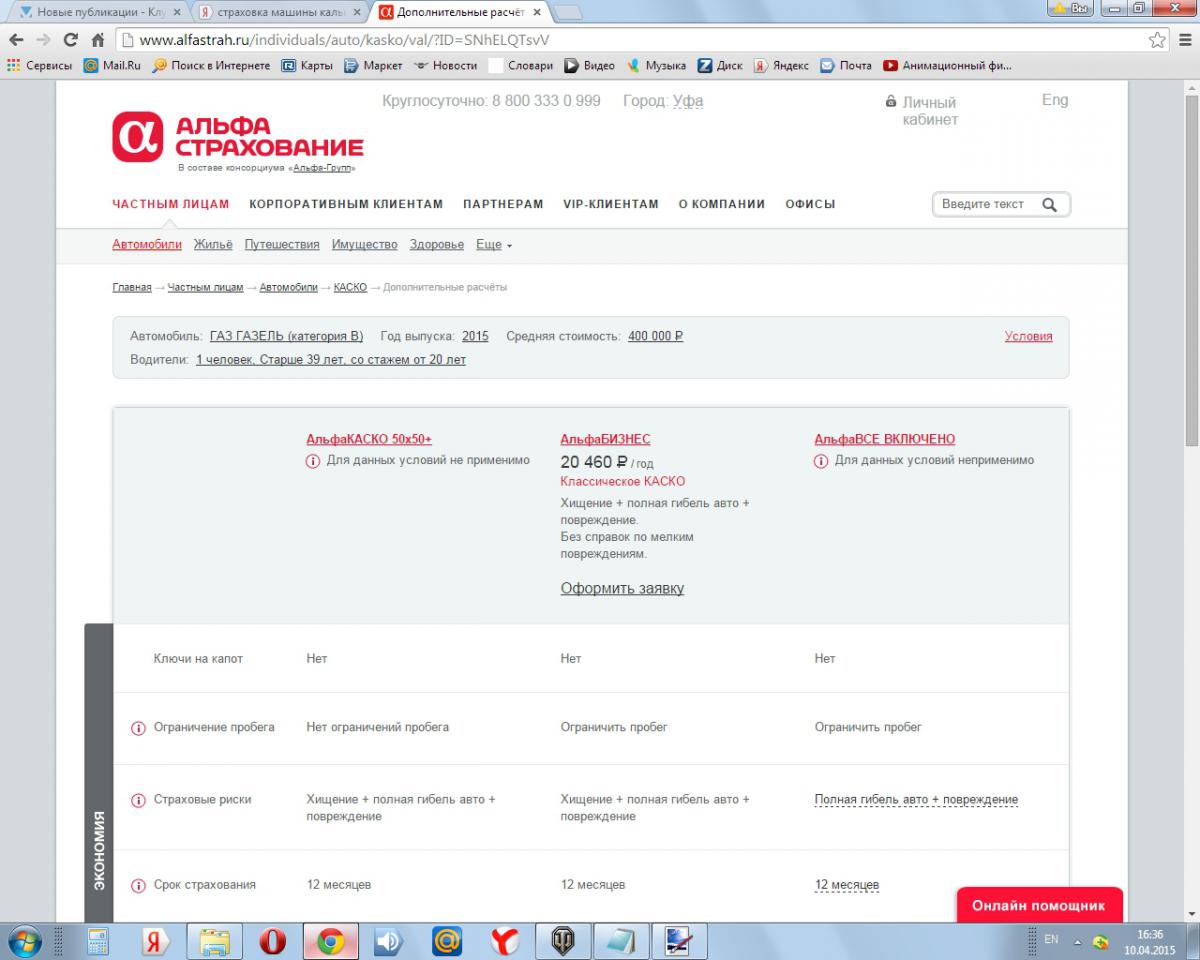Open the Mail.Ru bookmark

click(112, 65)
